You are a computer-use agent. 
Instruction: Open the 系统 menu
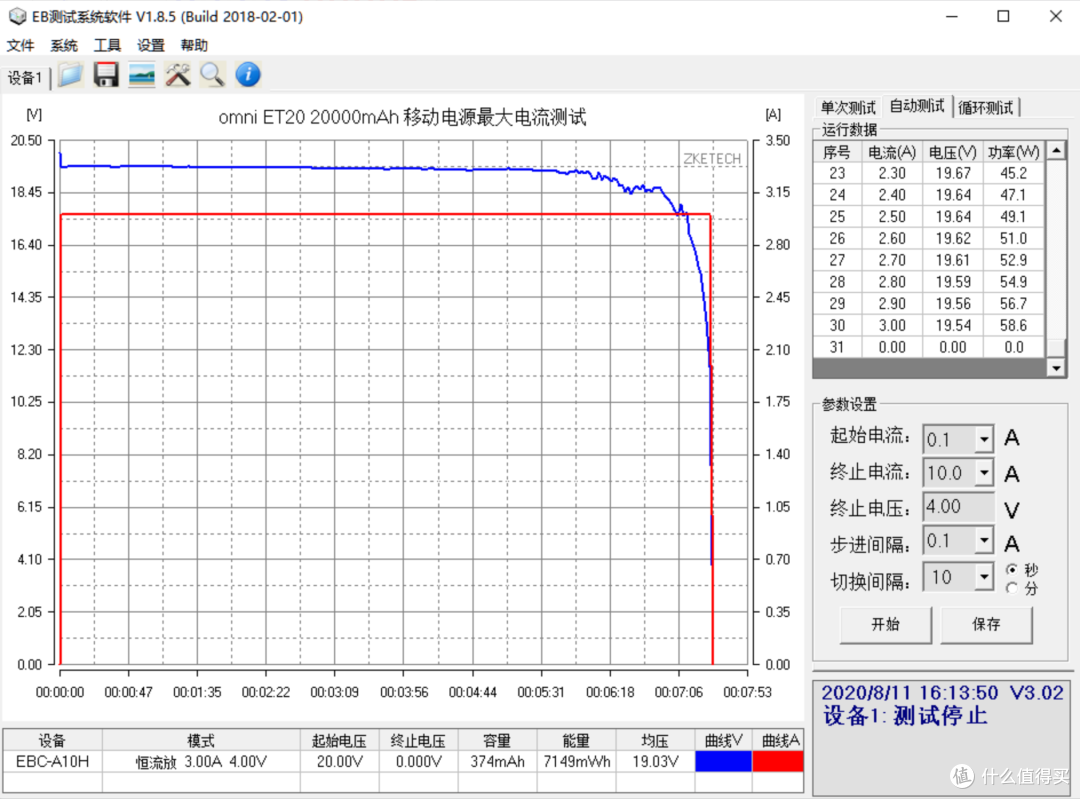pos(64,45)
